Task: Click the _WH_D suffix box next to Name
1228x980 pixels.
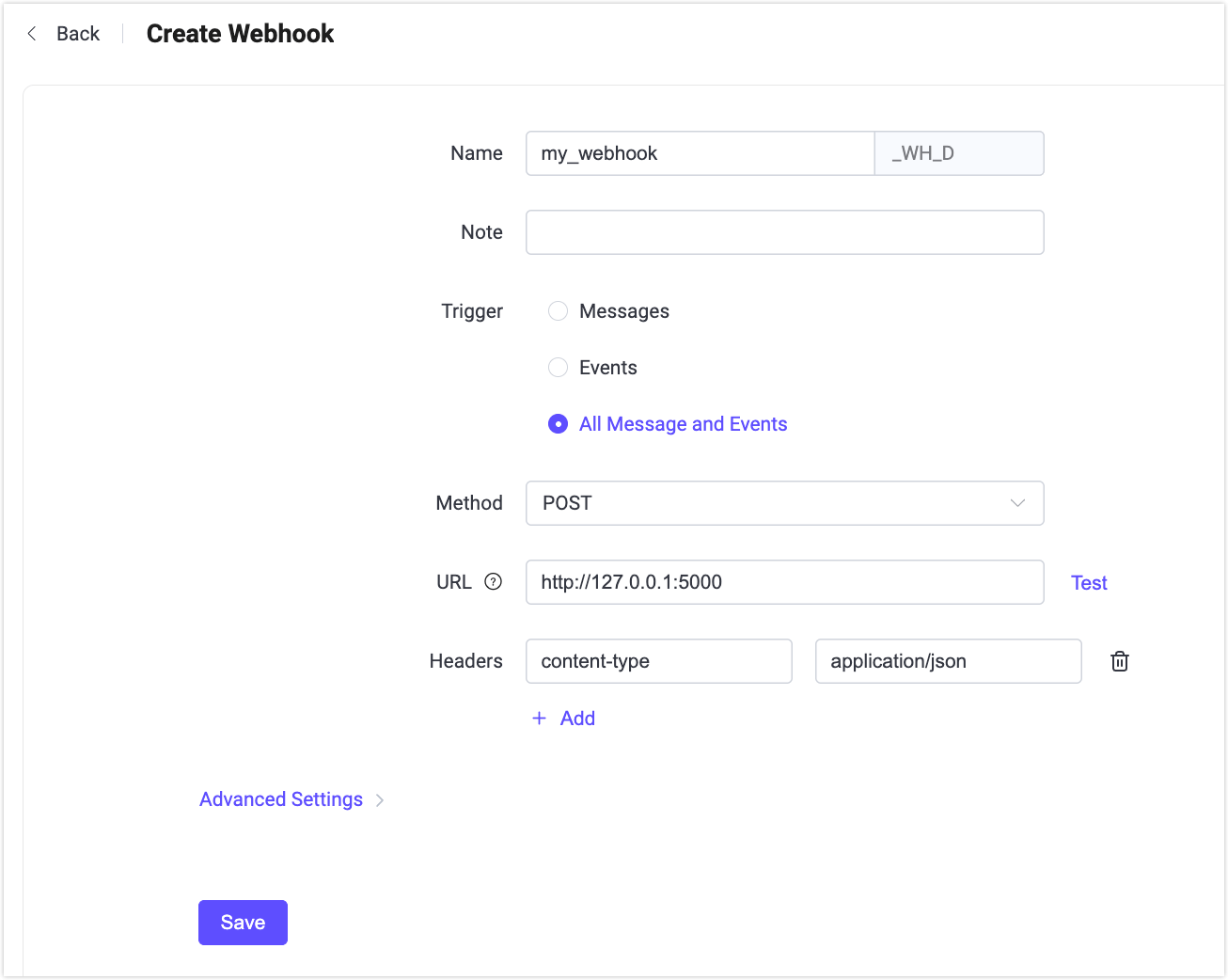Action: (x=958, y=153)
